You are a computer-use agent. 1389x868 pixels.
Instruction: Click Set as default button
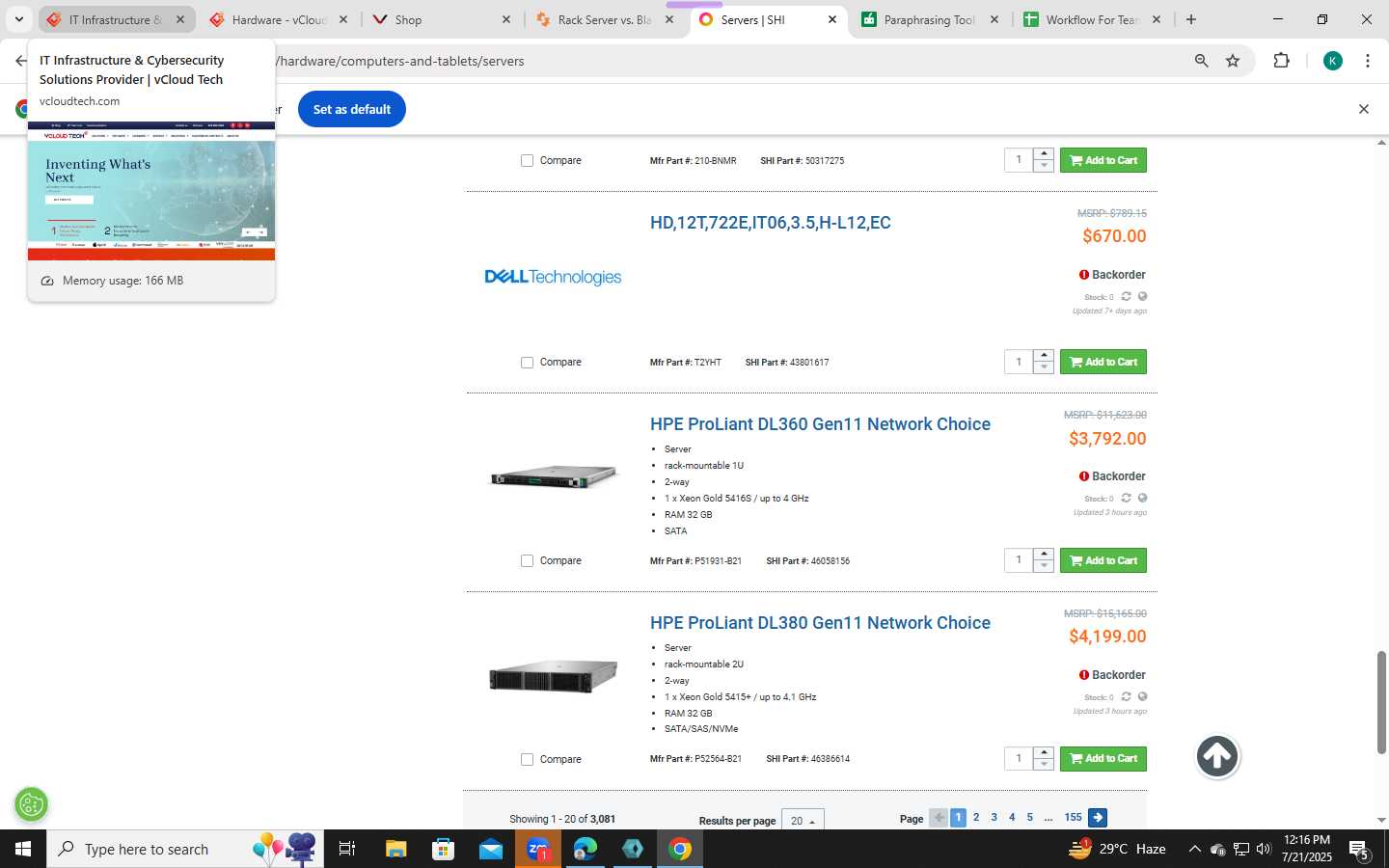(352, 109)
